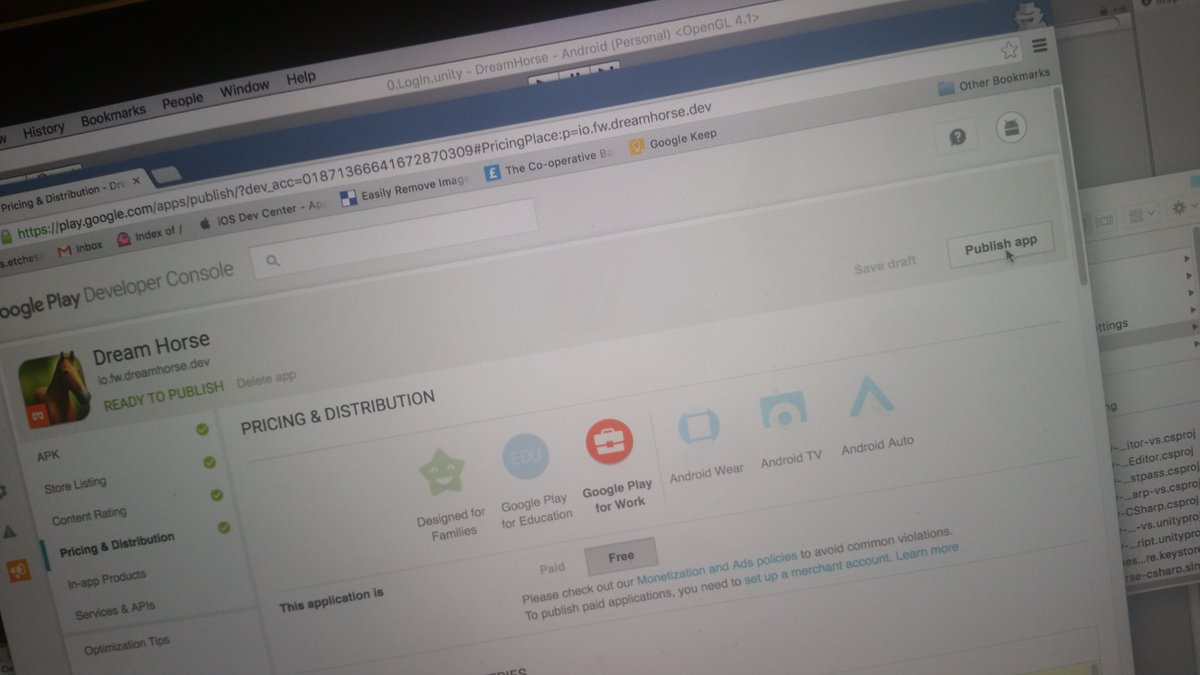Click the Pricing & Distribution green checkmark
The height and width of the screenshot is (675, 1200).
[x=224, y=526]
